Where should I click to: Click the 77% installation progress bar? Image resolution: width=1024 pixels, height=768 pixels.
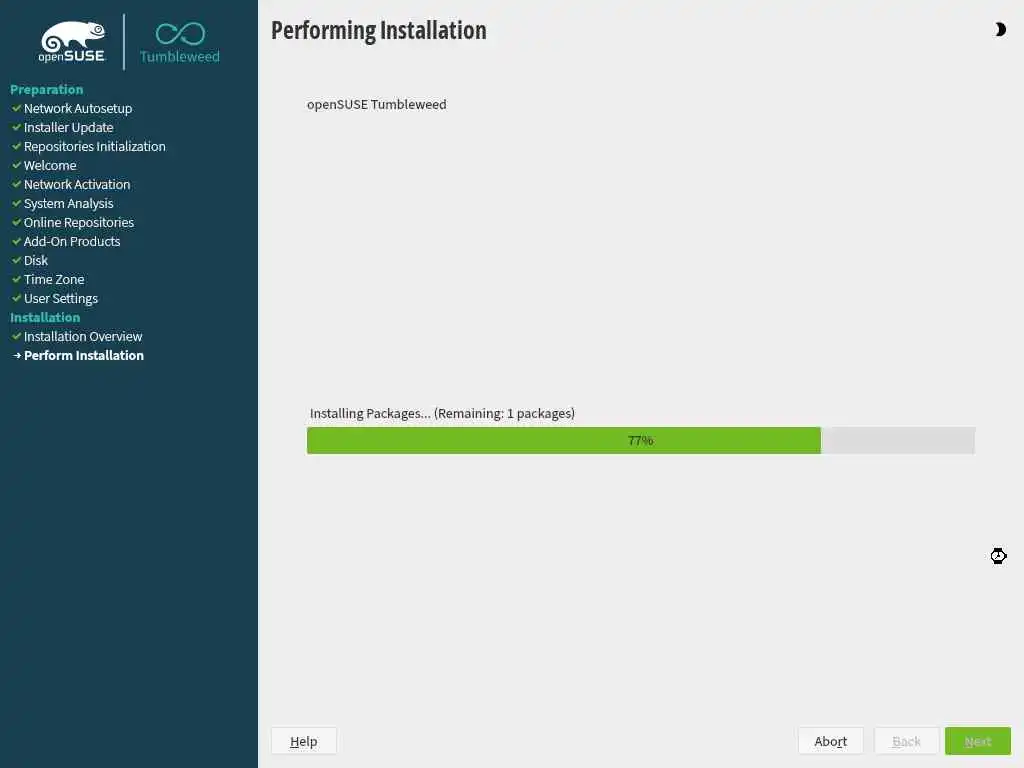641,441
